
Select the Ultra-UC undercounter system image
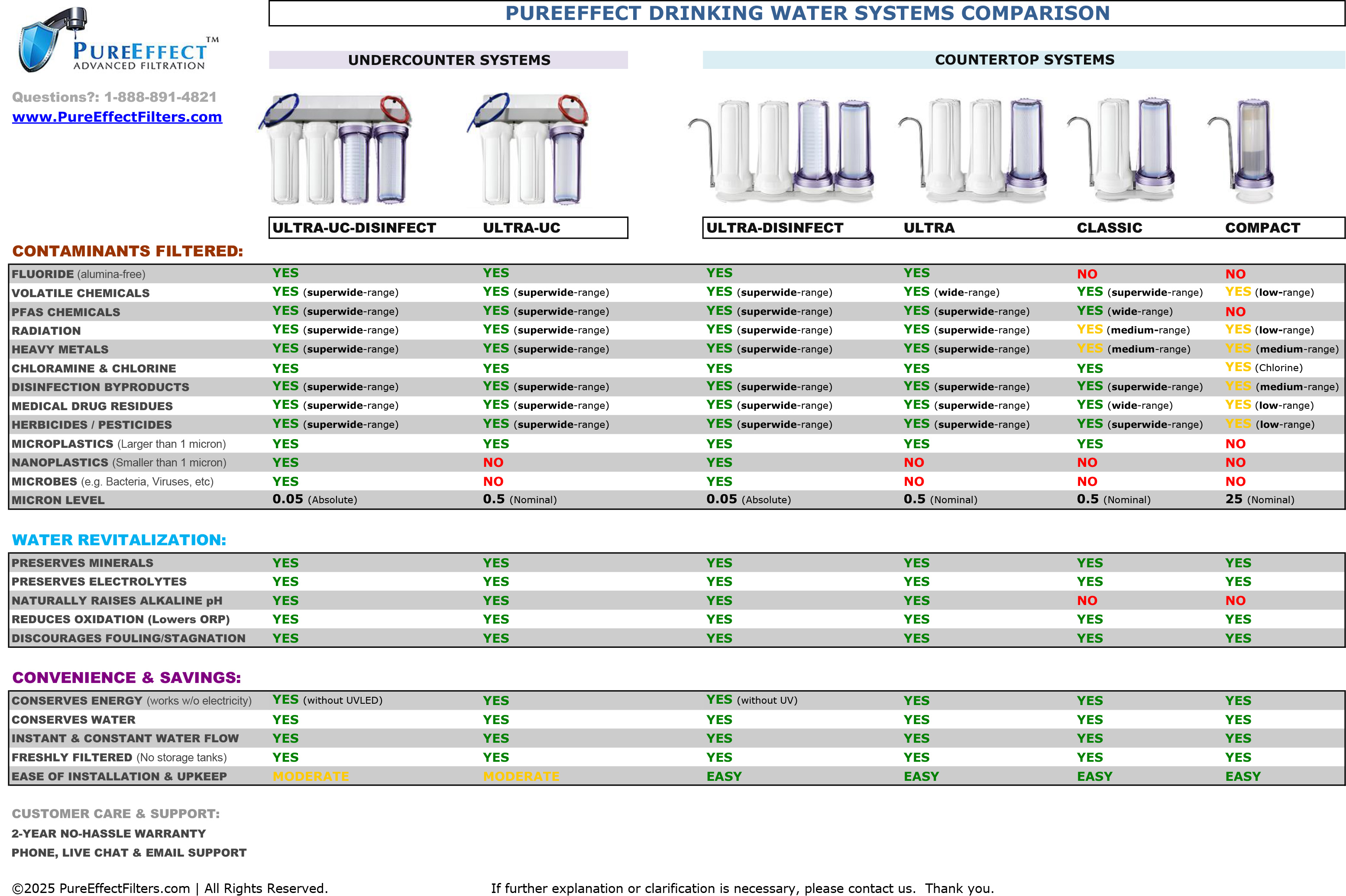click(x=527, y=149)
